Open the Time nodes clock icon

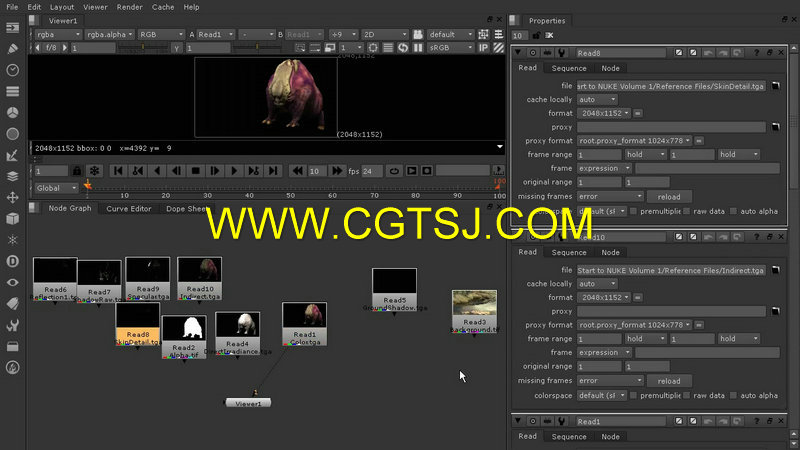click(x=12, y=70)
